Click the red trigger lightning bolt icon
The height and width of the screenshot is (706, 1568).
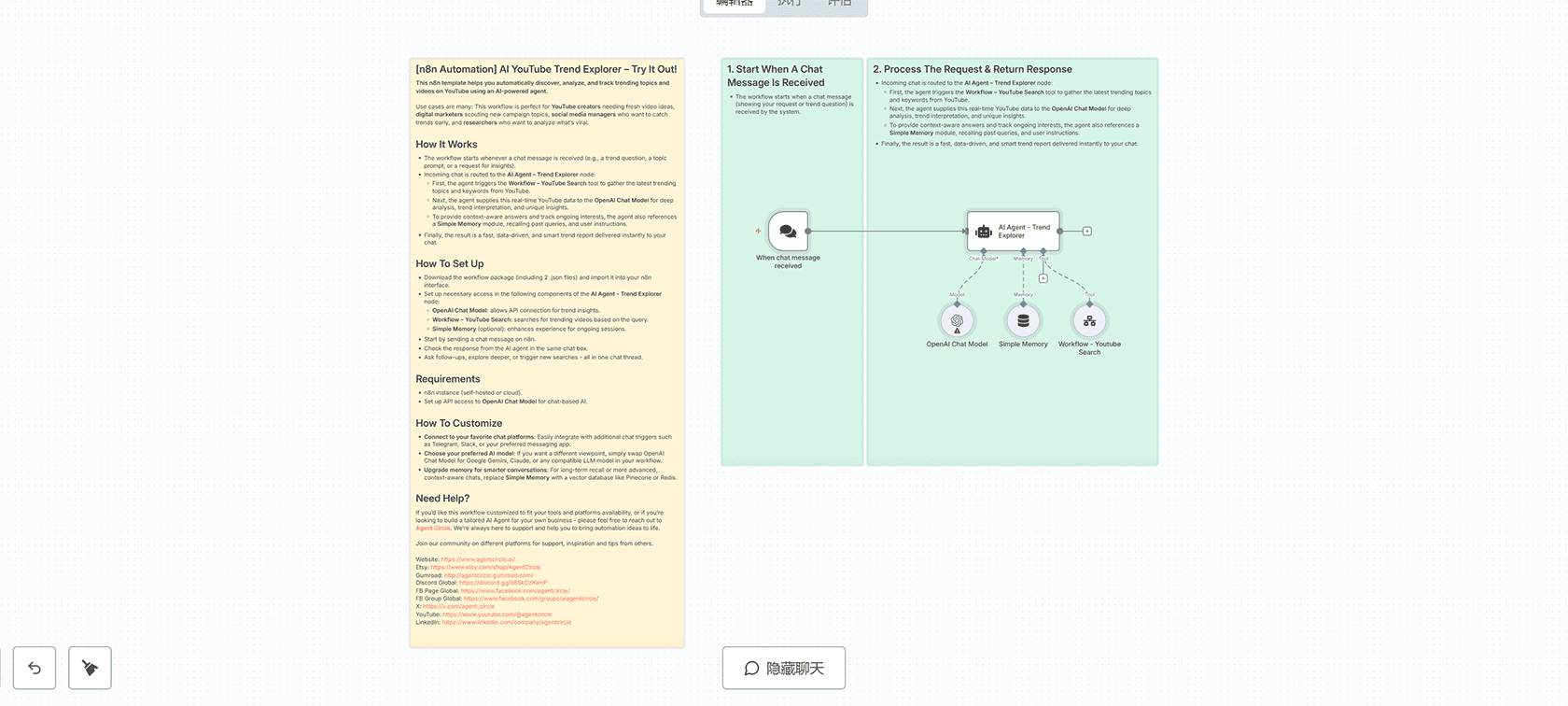point(758,231)
